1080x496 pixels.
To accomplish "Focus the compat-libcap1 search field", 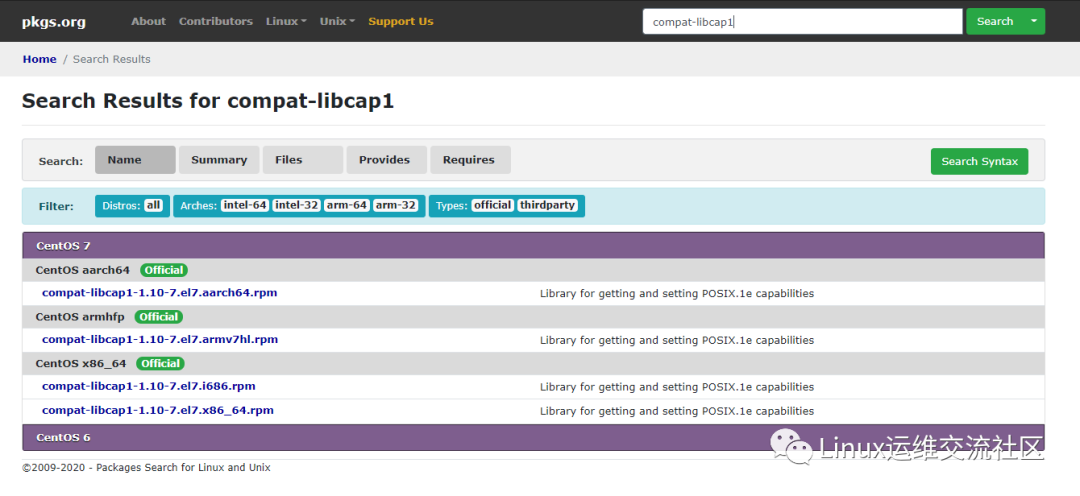I will pos(802,21).
